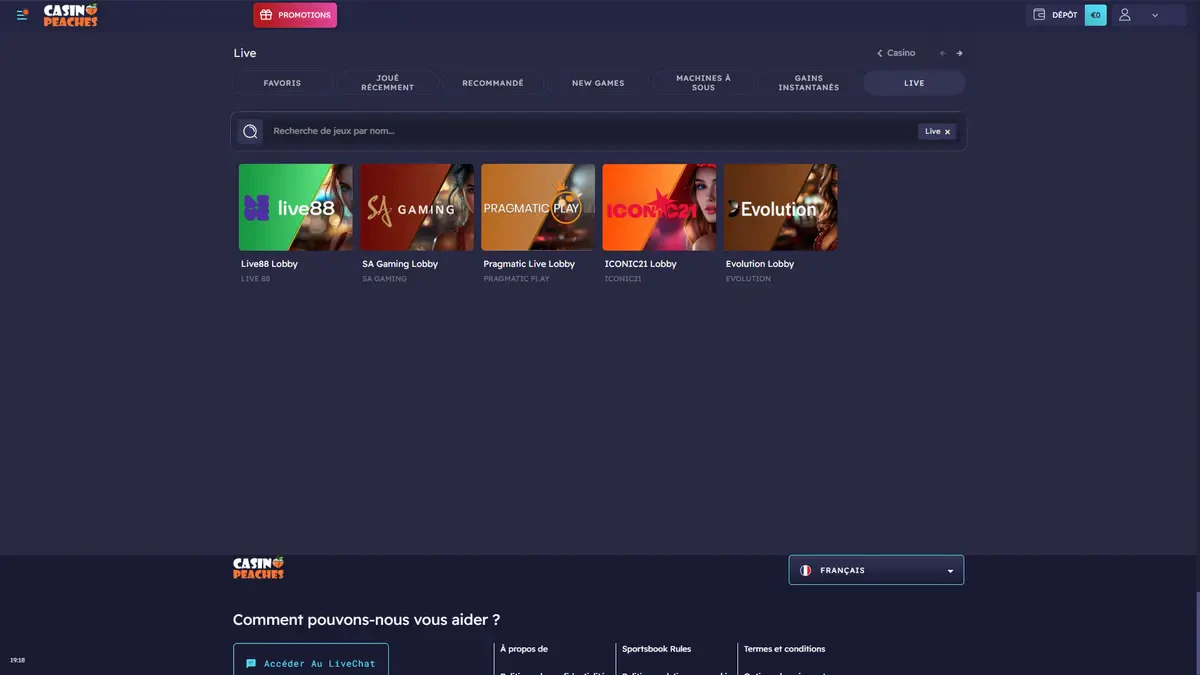Image resolution: width=1200 pixels, height=675 pixels.
Task: Open the Evolution Lobby thumbnail
Action: pyautogui.click(x=781, y=207)
